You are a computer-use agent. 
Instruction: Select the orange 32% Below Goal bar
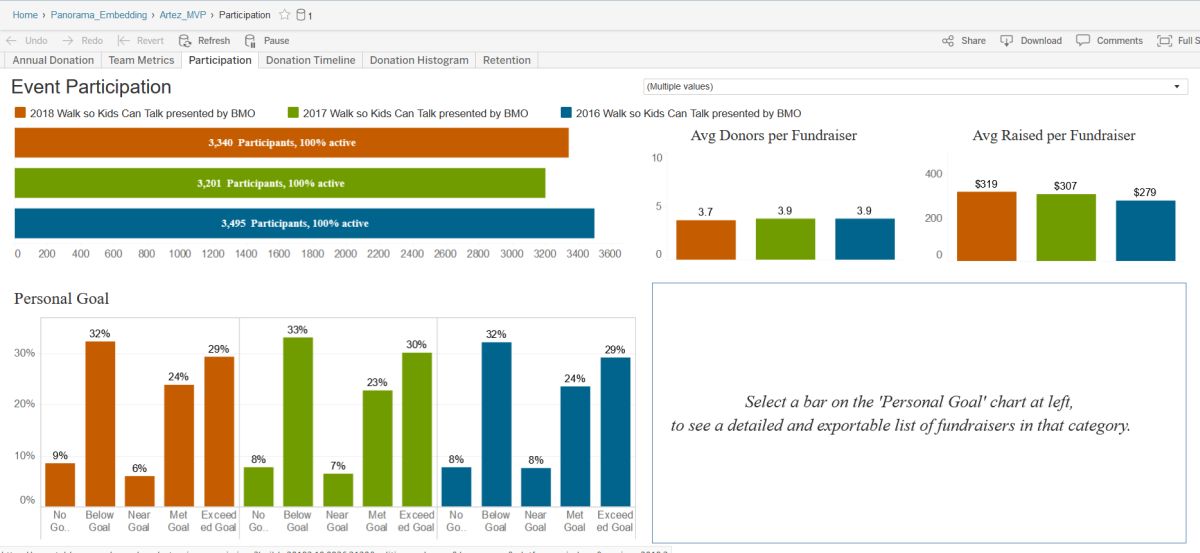[100, 424]
